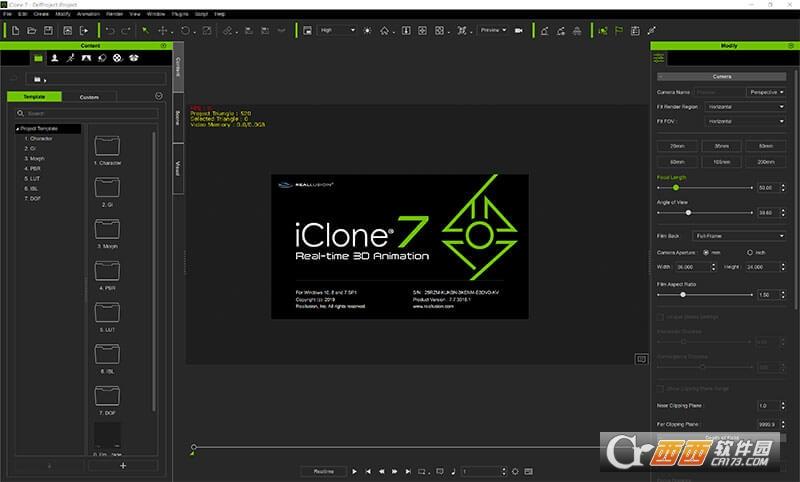
Task: Redo the last undone action
Action: pos(126,31)
